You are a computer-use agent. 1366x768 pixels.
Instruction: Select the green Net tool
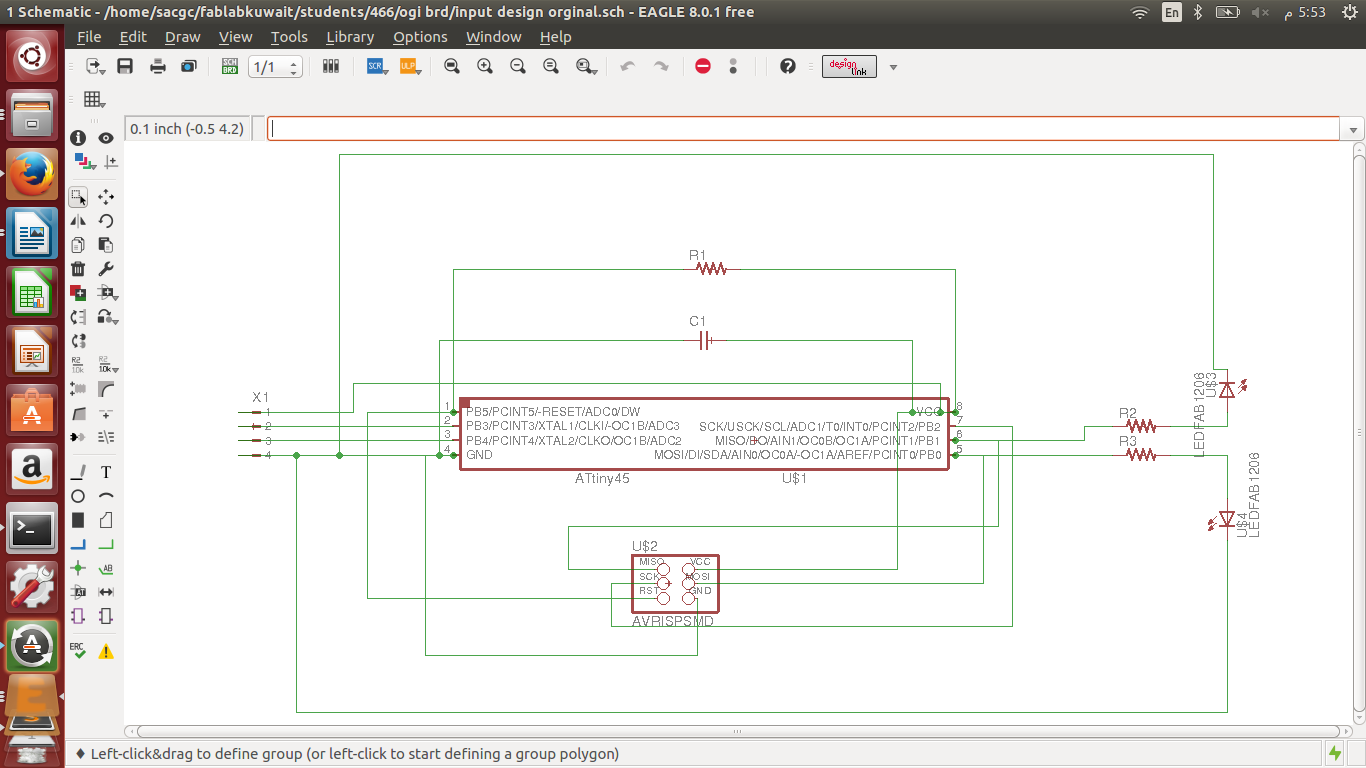click(106, 544)
